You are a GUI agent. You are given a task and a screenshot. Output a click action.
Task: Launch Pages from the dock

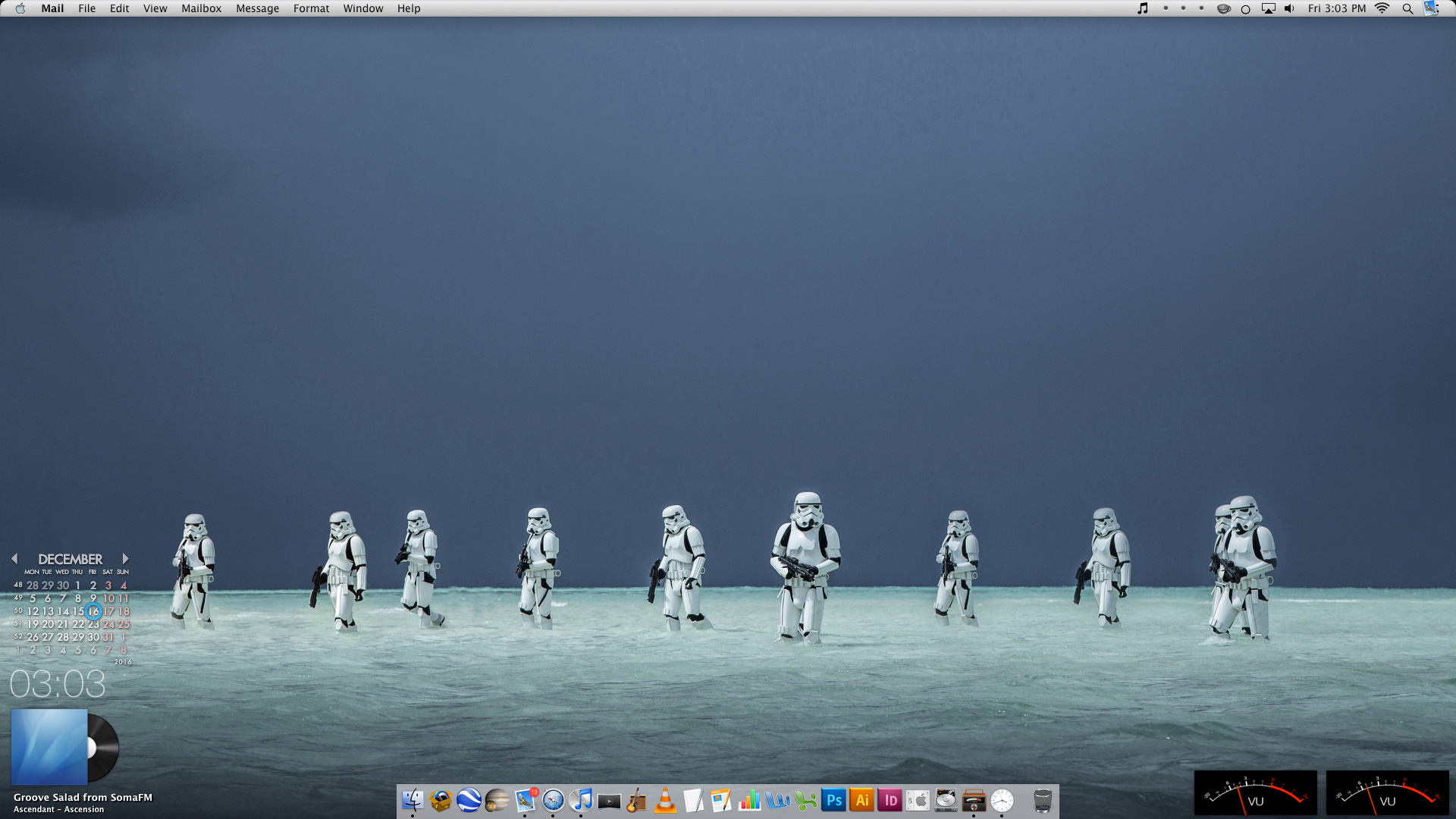tap(721, 800)
